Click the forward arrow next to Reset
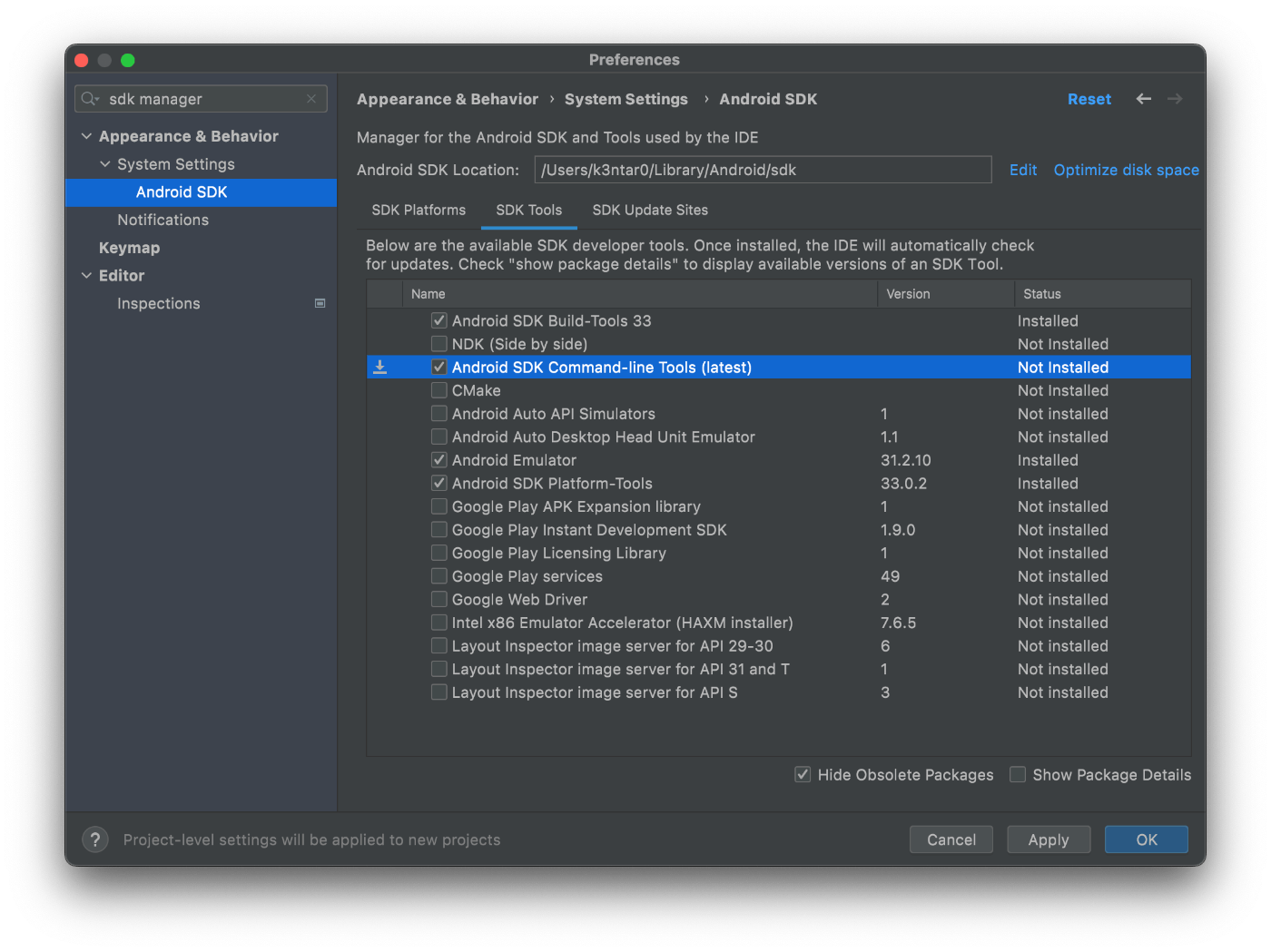Screen dimensions: 1271x952 1175,99
